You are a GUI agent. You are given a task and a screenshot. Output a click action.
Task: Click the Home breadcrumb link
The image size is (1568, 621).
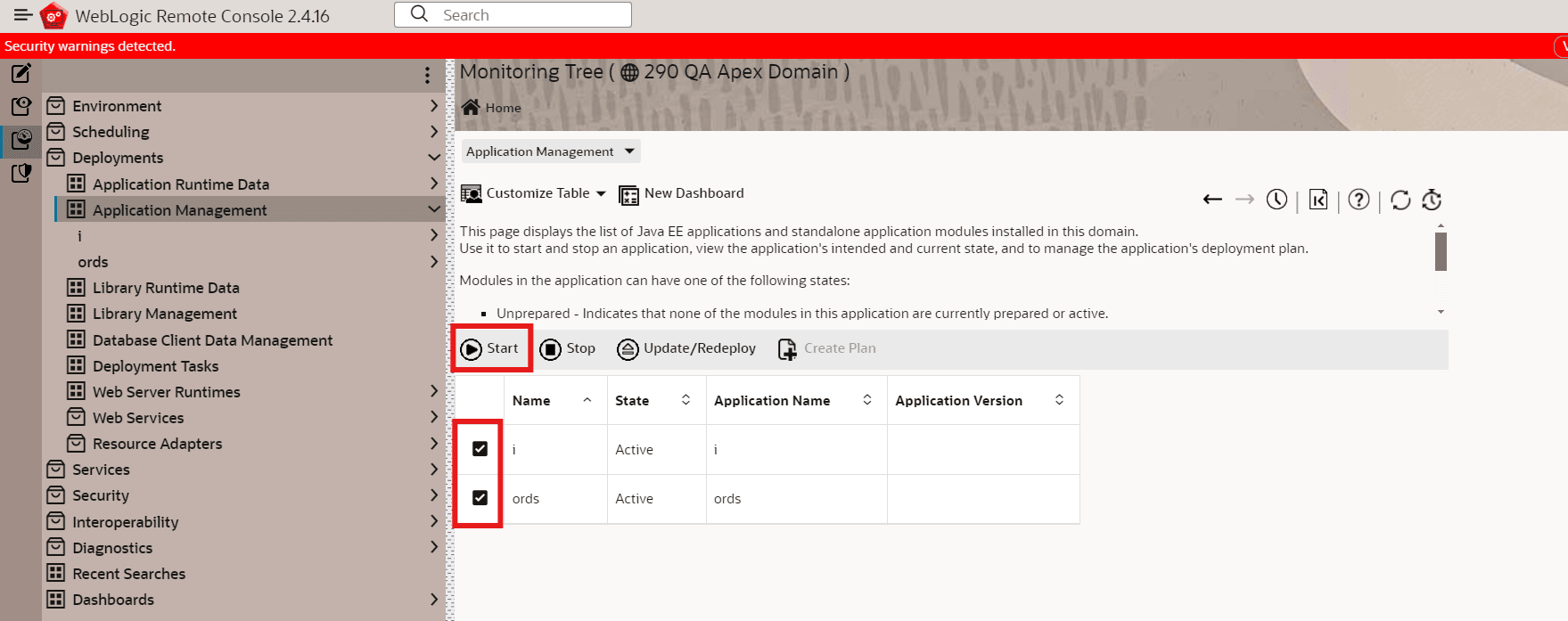[x=503, y=108]
